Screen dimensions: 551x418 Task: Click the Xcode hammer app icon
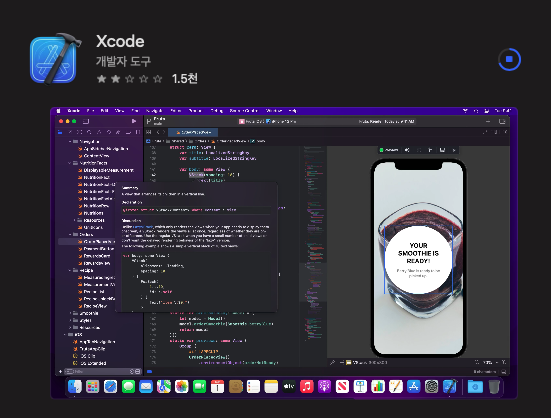[x=55, y=59]
